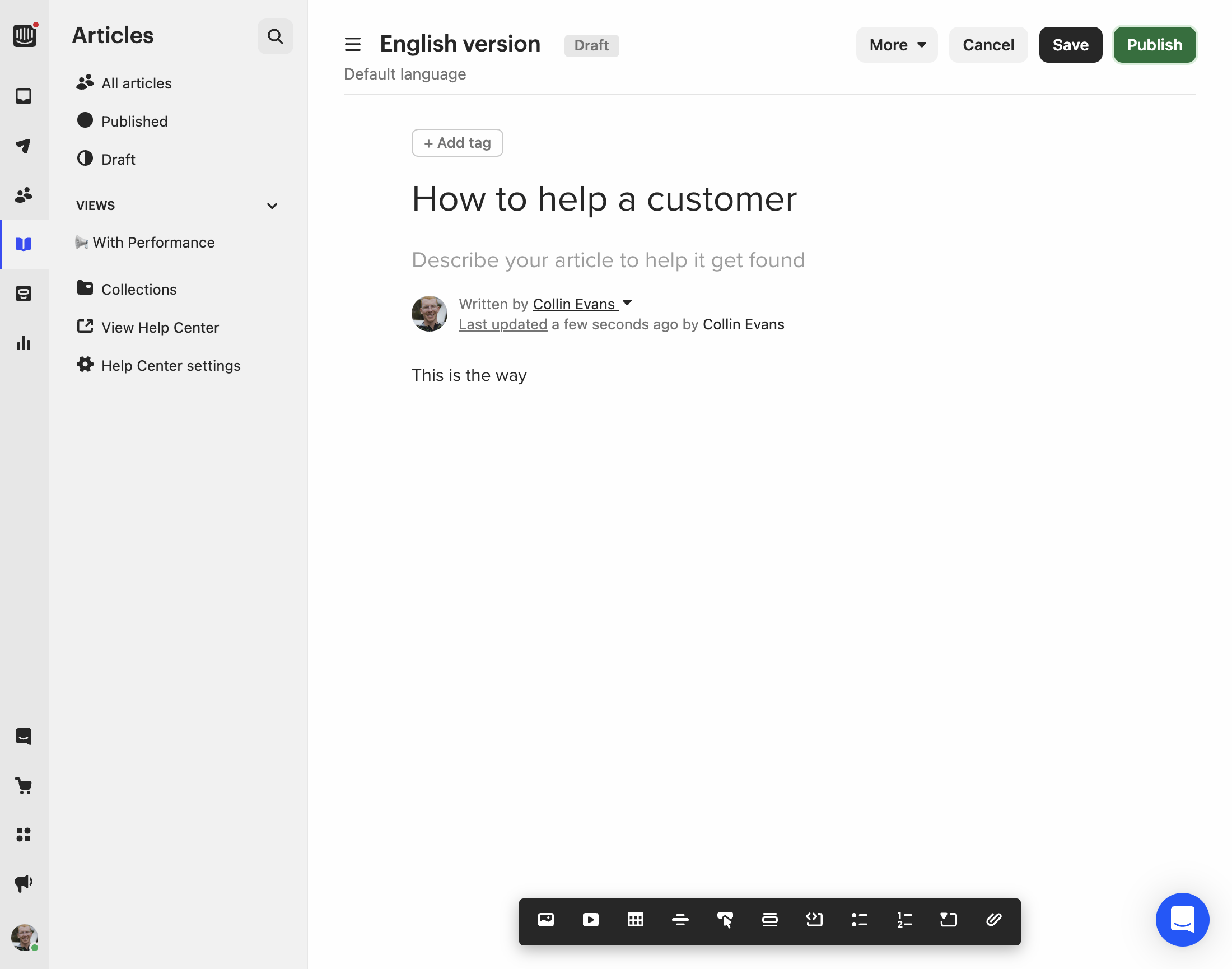Image resolution: width=1232 pixels, height=969 pixels.
Task: Insert image from the editor toolbar
Action: 545,920
